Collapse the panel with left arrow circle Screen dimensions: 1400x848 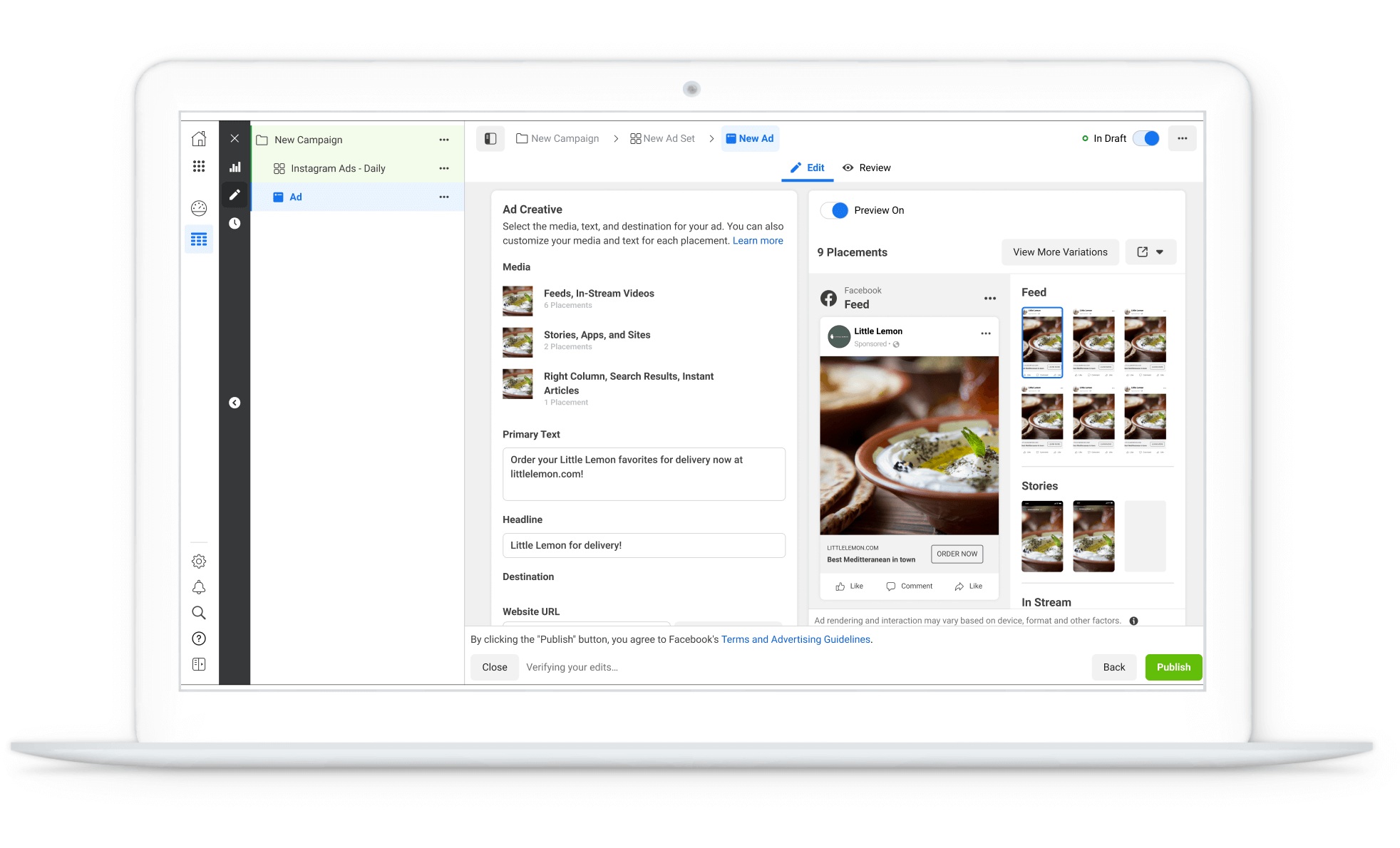[235, 403]
